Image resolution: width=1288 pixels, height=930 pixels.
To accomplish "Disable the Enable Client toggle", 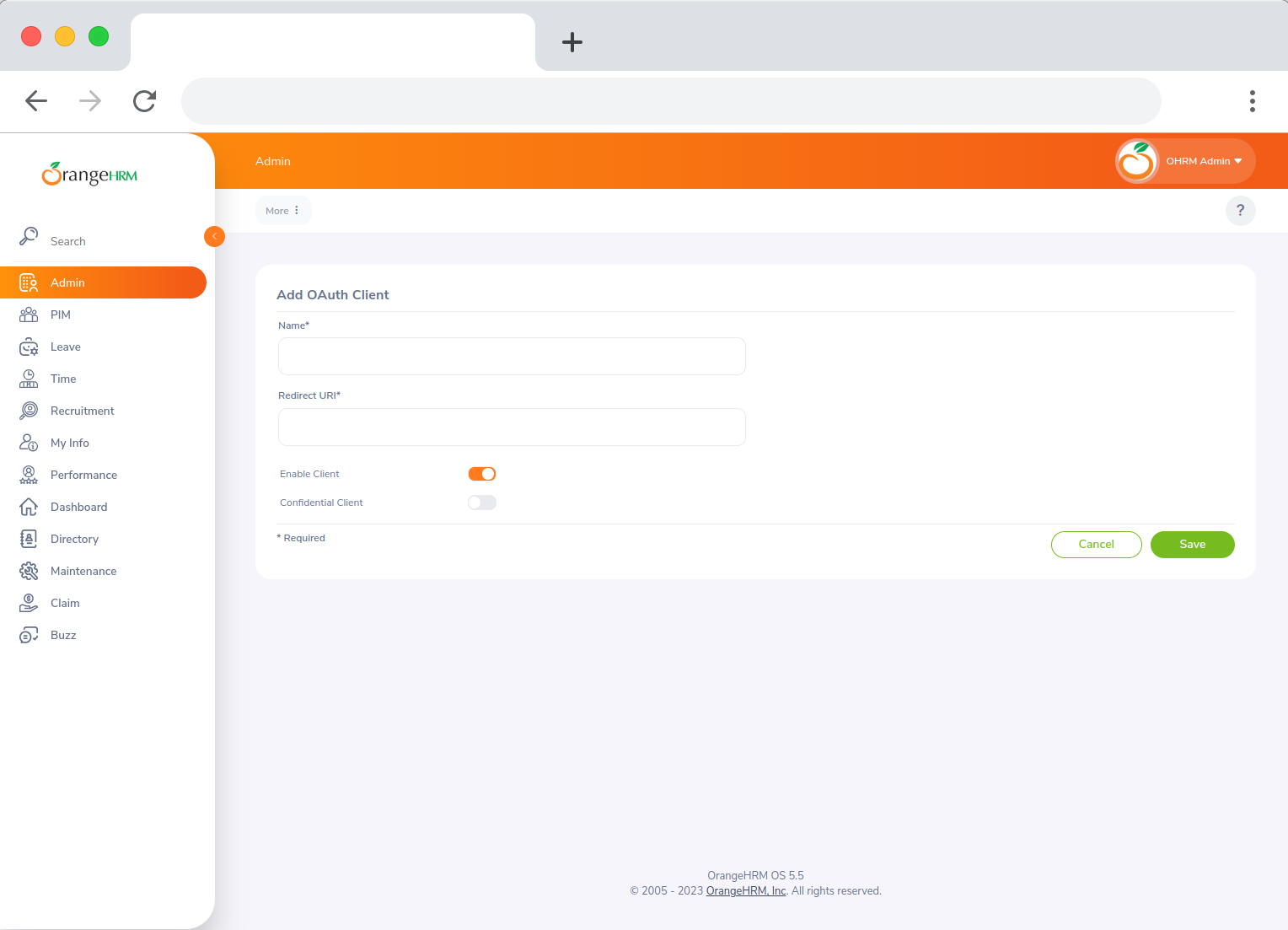I will (x=481, y=473).
